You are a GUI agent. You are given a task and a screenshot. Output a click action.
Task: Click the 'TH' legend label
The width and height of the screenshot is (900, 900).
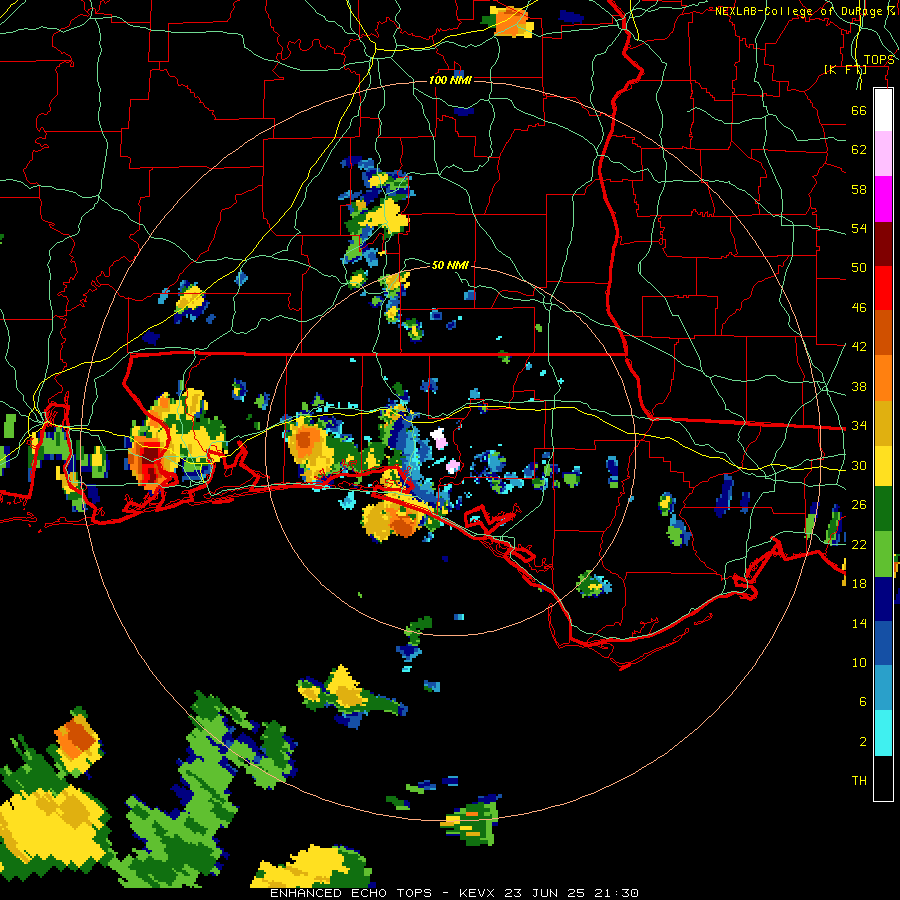pyautogui.click(x=859, y=781)
